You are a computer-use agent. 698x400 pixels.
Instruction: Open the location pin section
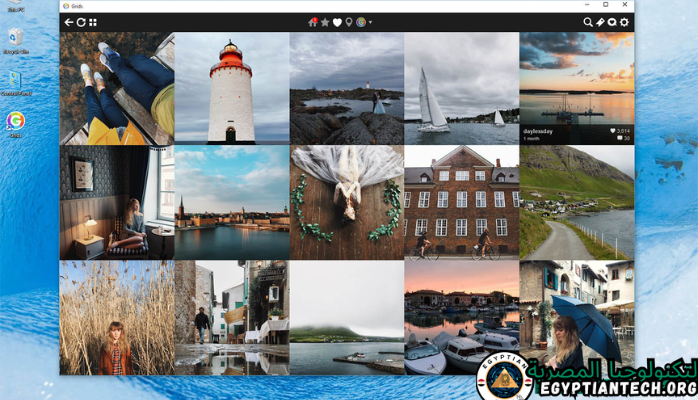click(348, 22)
